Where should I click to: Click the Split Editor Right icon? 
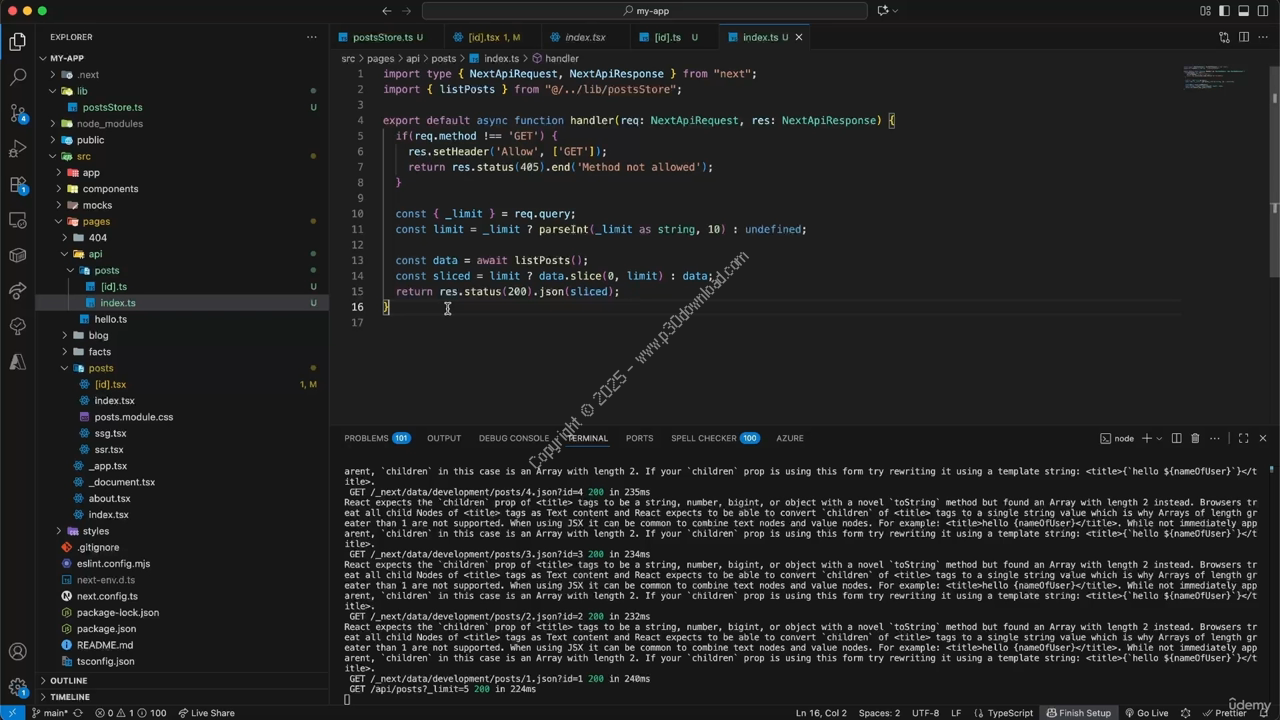[x=1244, y=37]
